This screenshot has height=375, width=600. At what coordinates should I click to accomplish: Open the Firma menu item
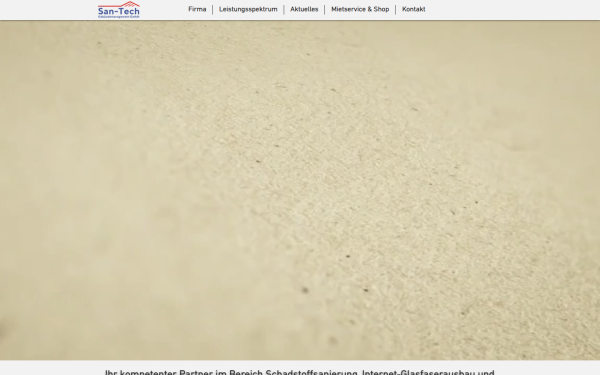click(197, 9)
